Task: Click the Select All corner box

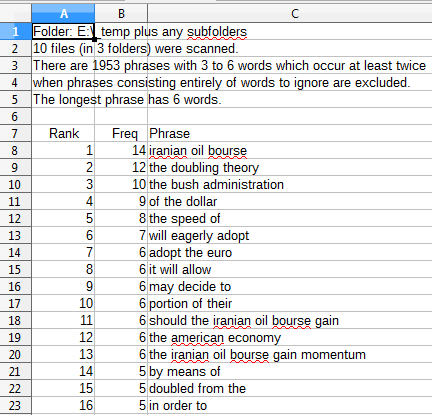Action: [x=16, y=13]
